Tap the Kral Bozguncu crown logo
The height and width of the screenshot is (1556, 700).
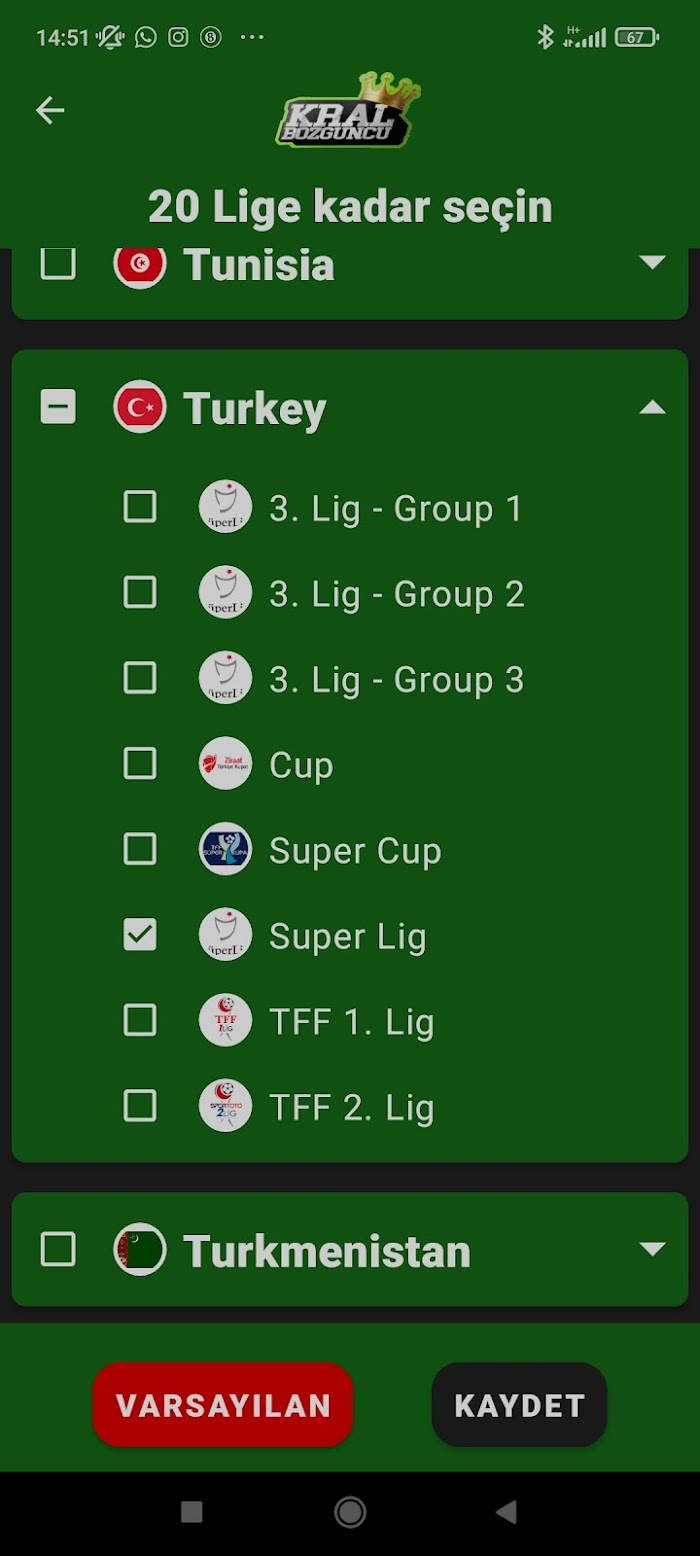348,110
